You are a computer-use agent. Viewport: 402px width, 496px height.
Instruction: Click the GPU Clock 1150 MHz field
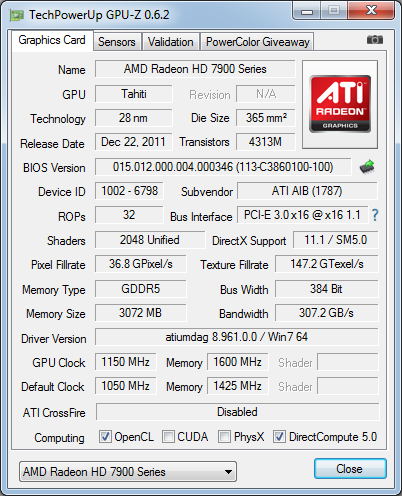point(126,362)
